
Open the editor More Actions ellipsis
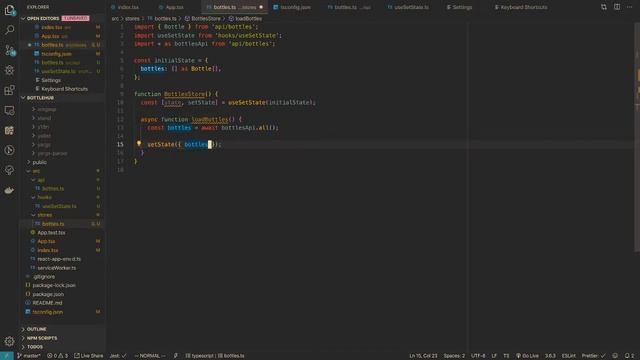pos(629,7)
